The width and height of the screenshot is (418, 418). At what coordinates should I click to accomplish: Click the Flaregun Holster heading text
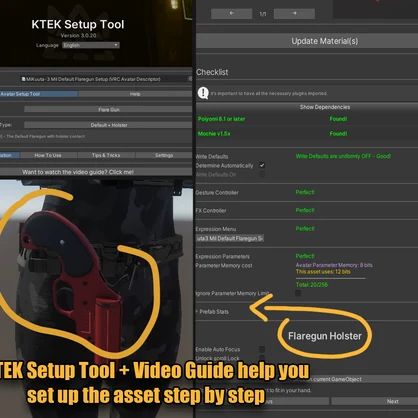(325, 336)
